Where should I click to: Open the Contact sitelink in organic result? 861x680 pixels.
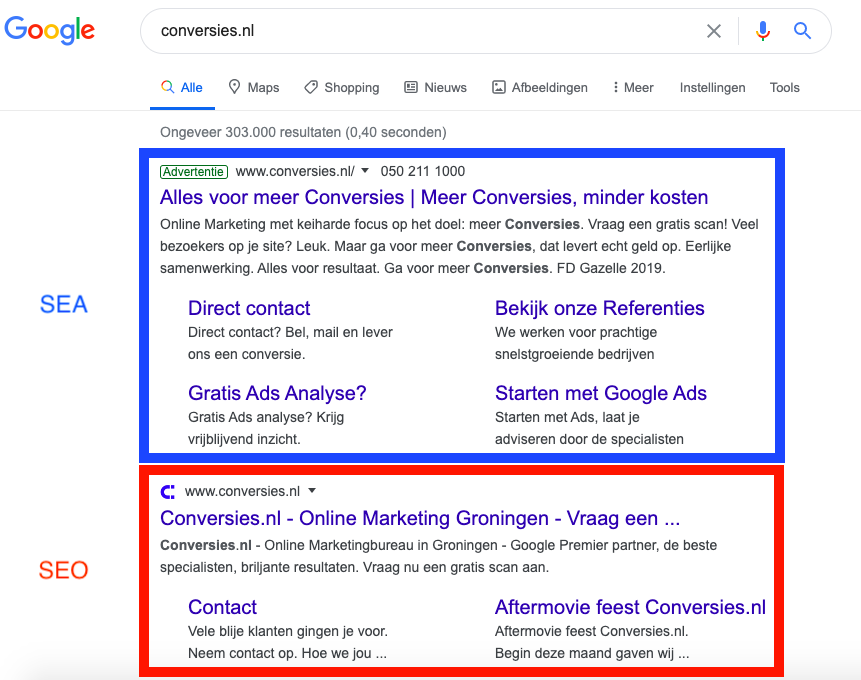pos(222,607)
